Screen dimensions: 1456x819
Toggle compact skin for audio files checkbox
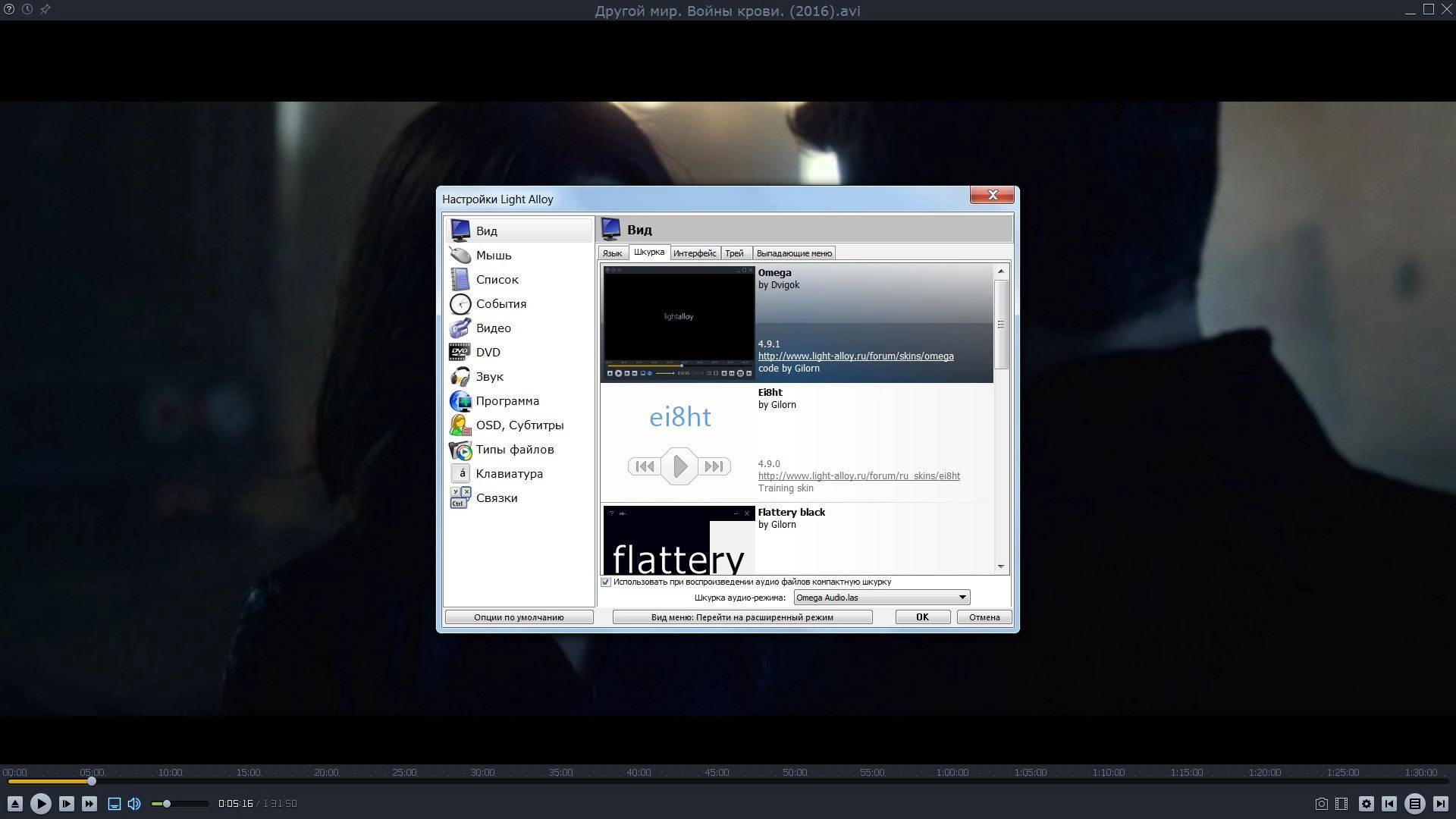click(x=606, y=582)
